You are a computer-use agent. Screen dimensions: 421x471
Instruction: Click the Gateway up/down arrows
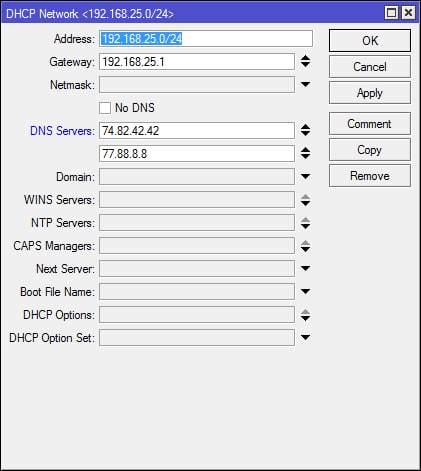point(305,61)
